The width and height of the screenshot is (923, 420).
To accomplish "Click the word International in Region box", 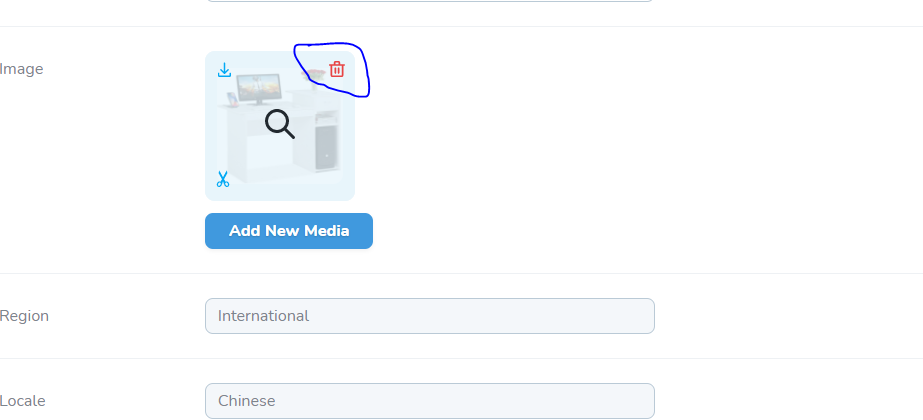I will (x=263, y=316).
